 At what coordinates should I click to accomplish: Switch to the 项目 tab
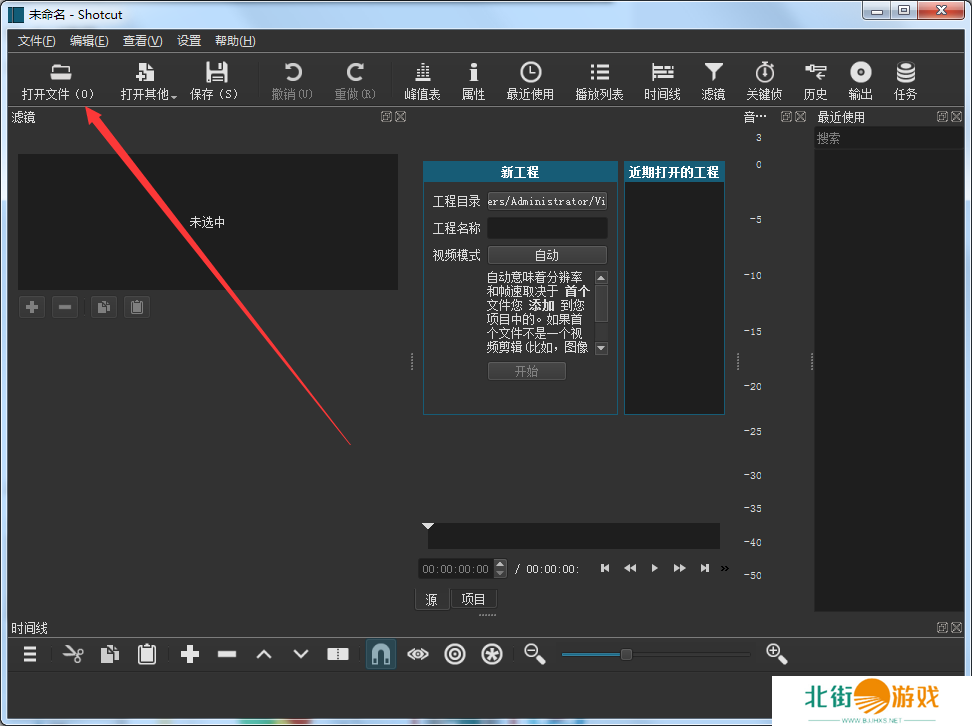(473, 599)
